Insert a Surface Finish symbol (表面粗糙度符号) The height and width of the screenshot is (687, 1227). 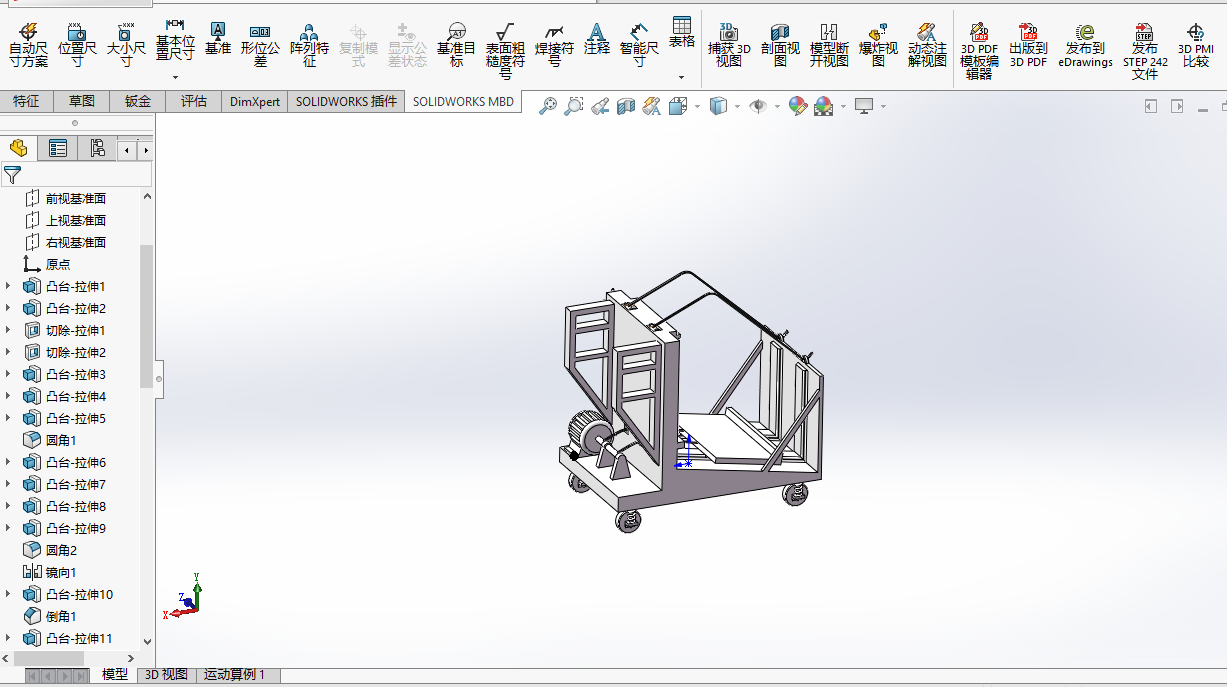click(x=505, y=50)
